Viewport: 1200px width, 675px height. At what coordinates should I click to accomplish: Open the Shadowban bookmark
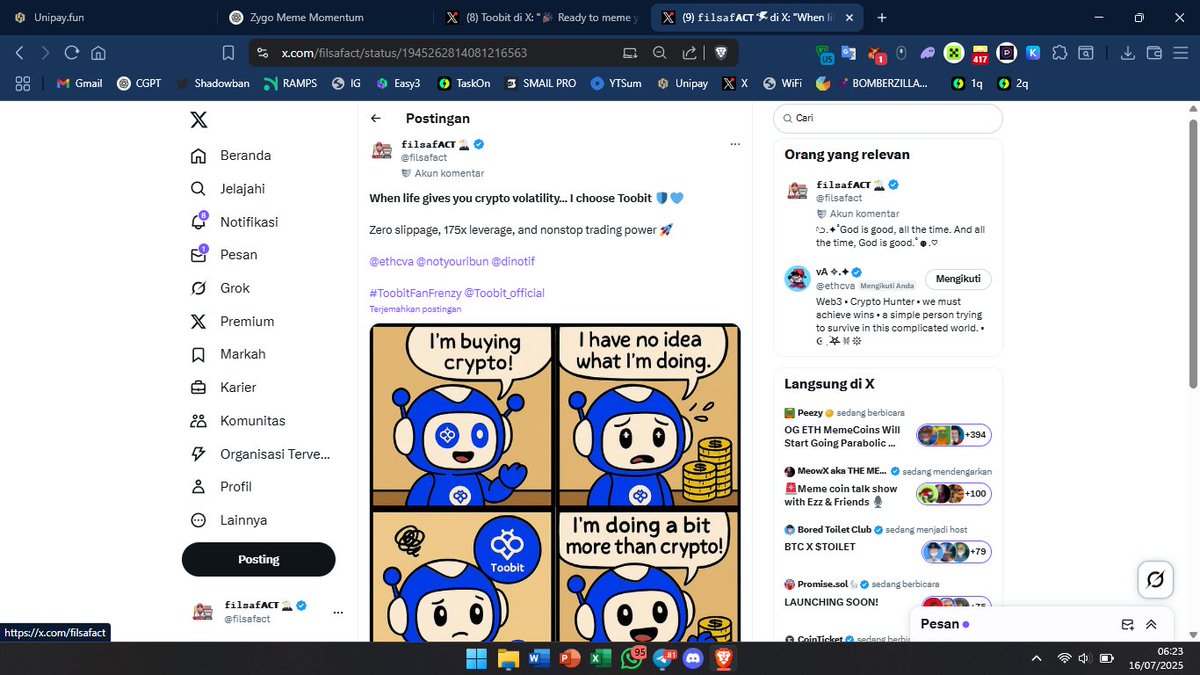tap(213, 83)
